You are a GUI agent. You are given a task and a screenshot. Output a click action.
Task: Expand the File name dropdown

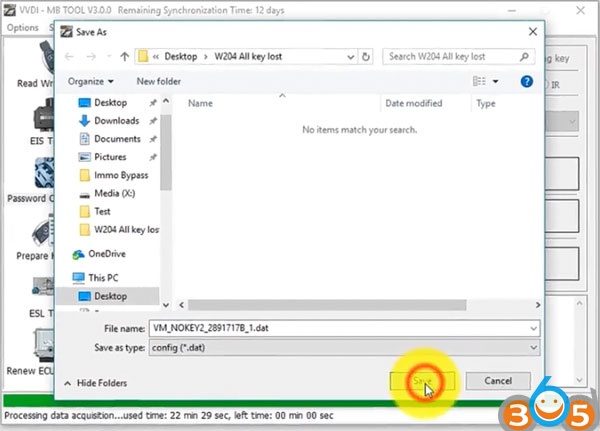point(533,328)
